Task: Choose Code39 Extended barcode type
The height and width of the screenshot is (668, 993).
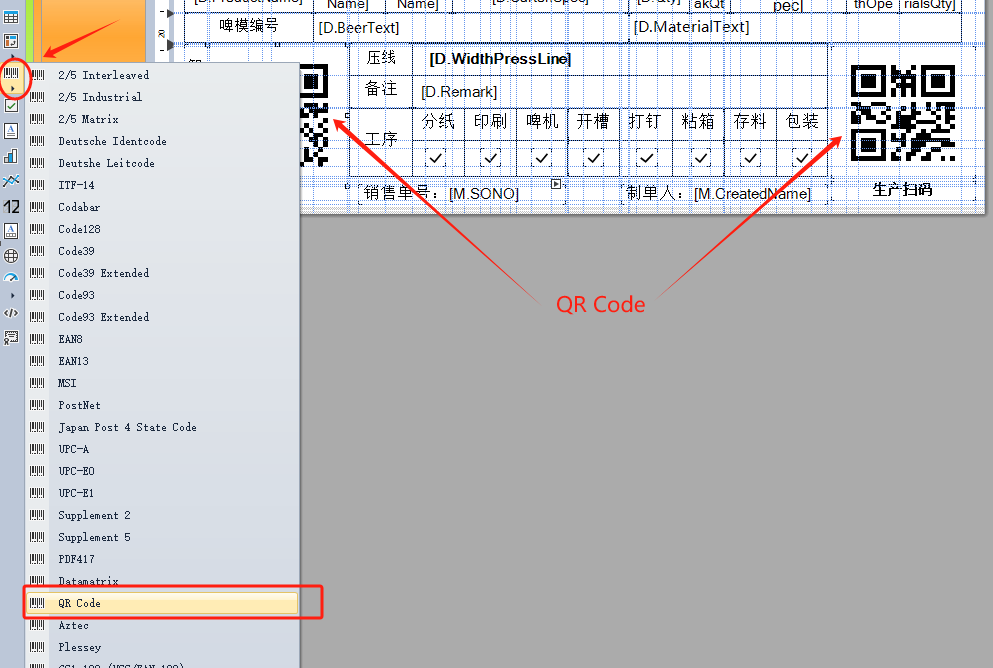Action: 162,273
